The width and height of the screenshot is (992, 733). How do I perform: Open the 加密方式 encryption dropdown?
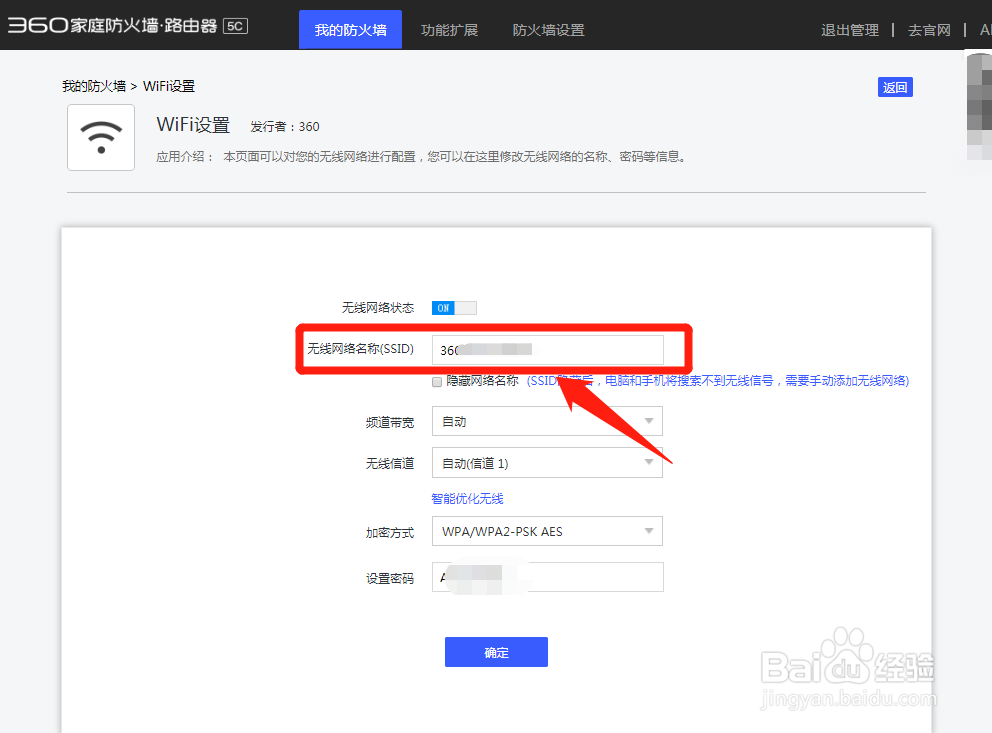click(x=547, y=531)
